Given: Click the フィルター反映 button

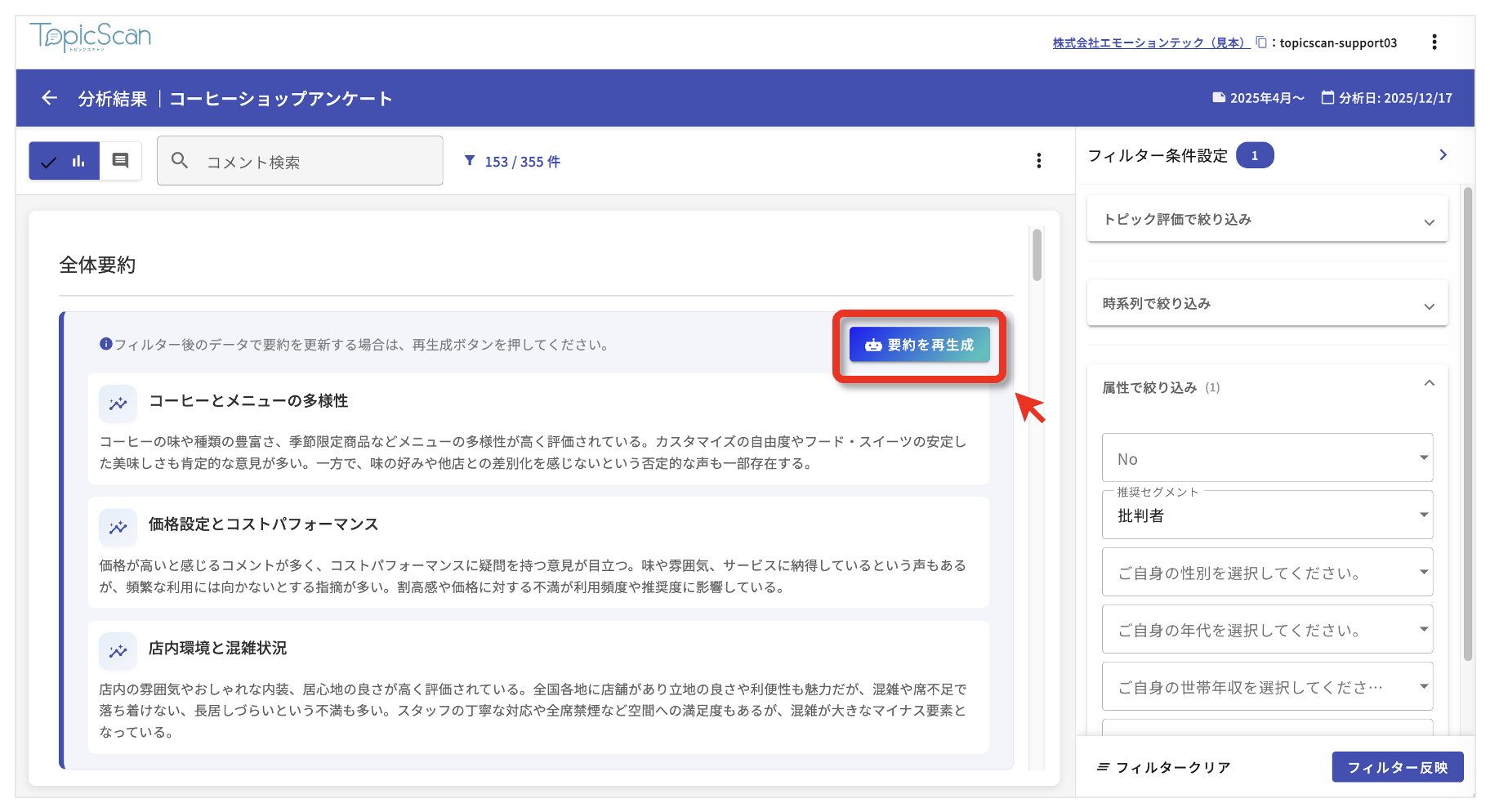Looking at the screenshot, I should coord(1397,767).
